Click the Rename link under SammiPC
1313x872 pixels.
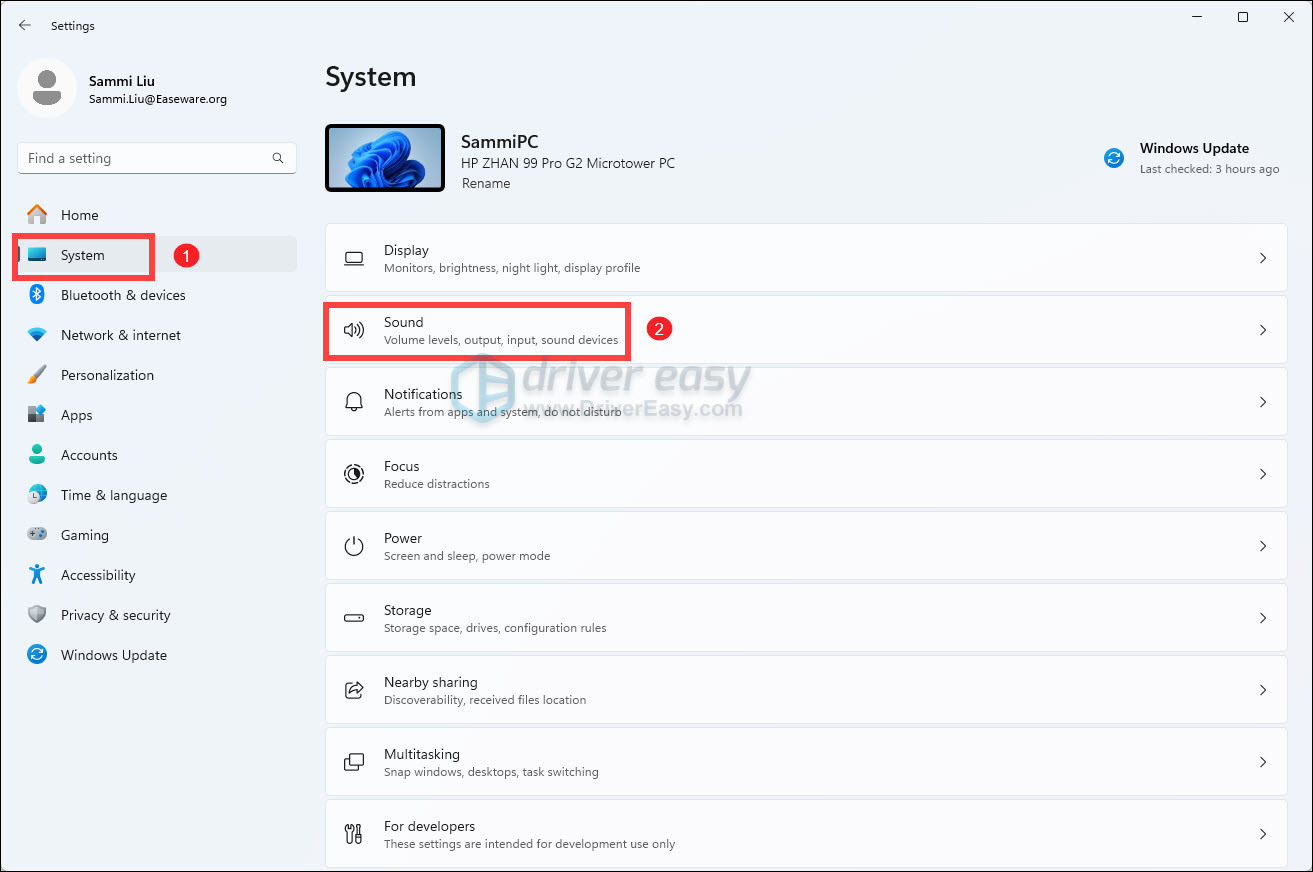click(486, 184)
